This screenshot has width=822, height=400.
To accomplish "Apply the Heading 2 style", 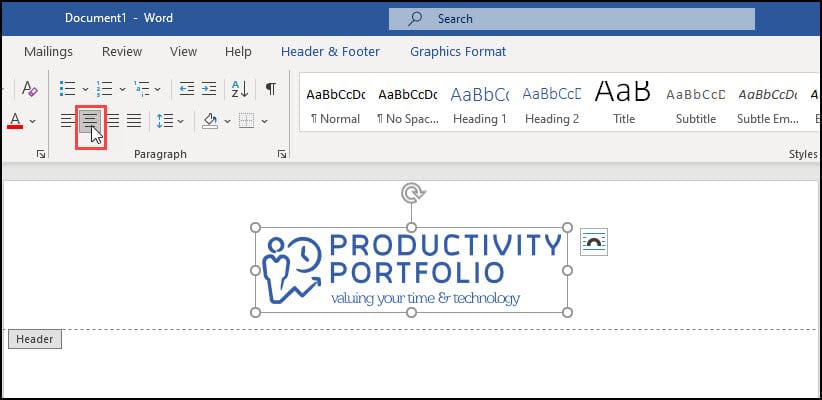I will 552,105.
